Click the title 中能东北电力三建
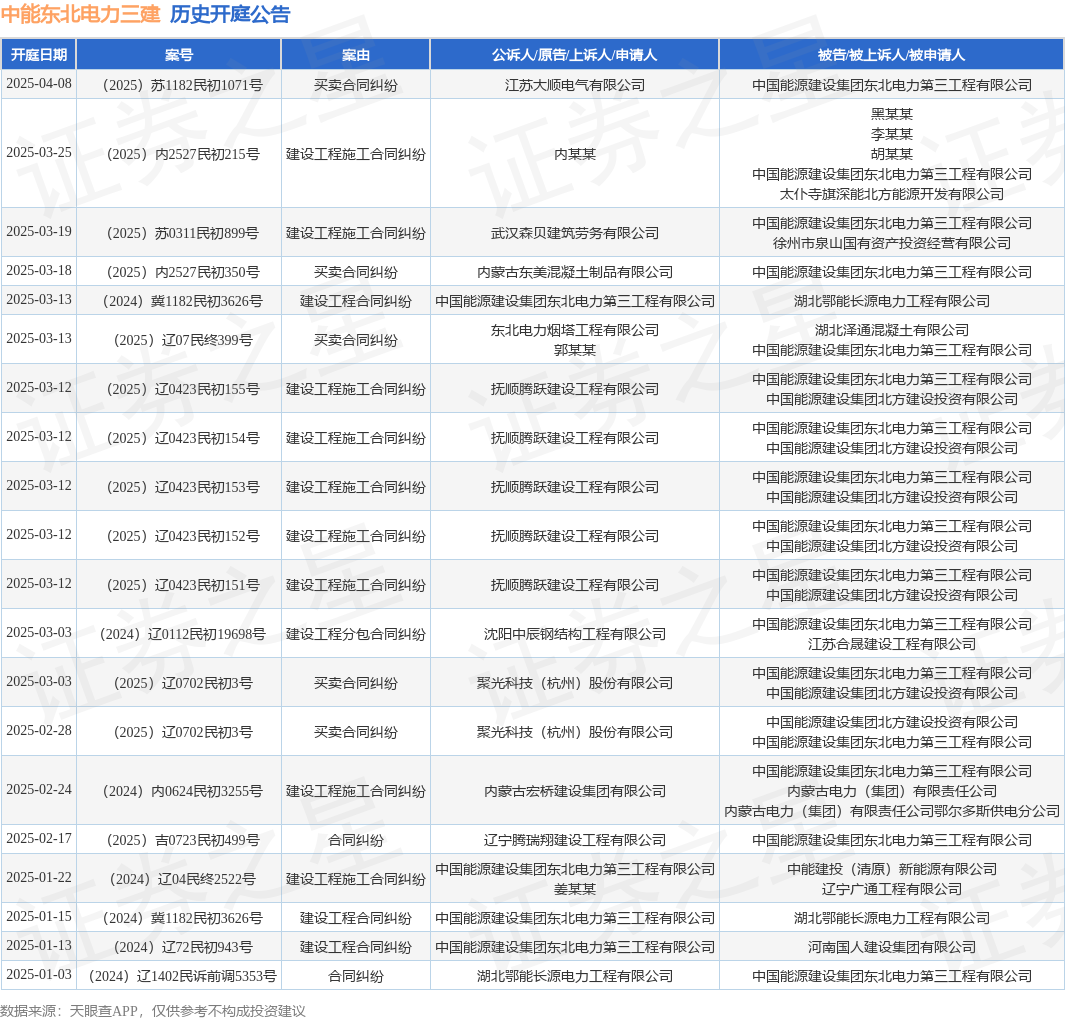 pos(80,14)
